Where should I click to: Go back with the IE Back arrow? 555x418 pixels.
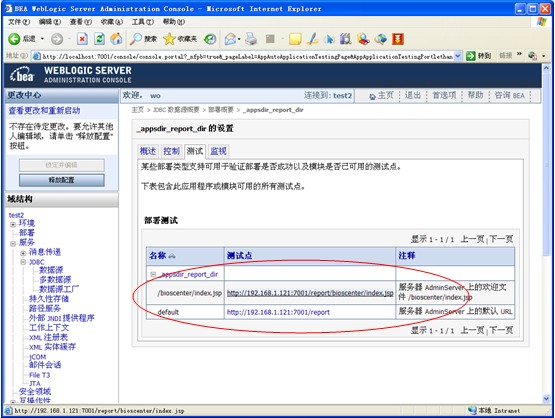[14, 39]
